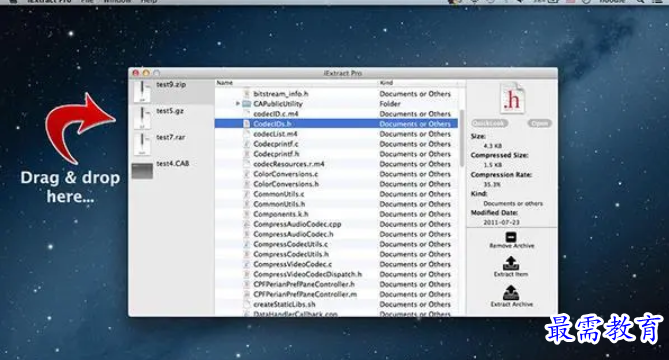Click file icon beside codecList.m4

point(247,134)
